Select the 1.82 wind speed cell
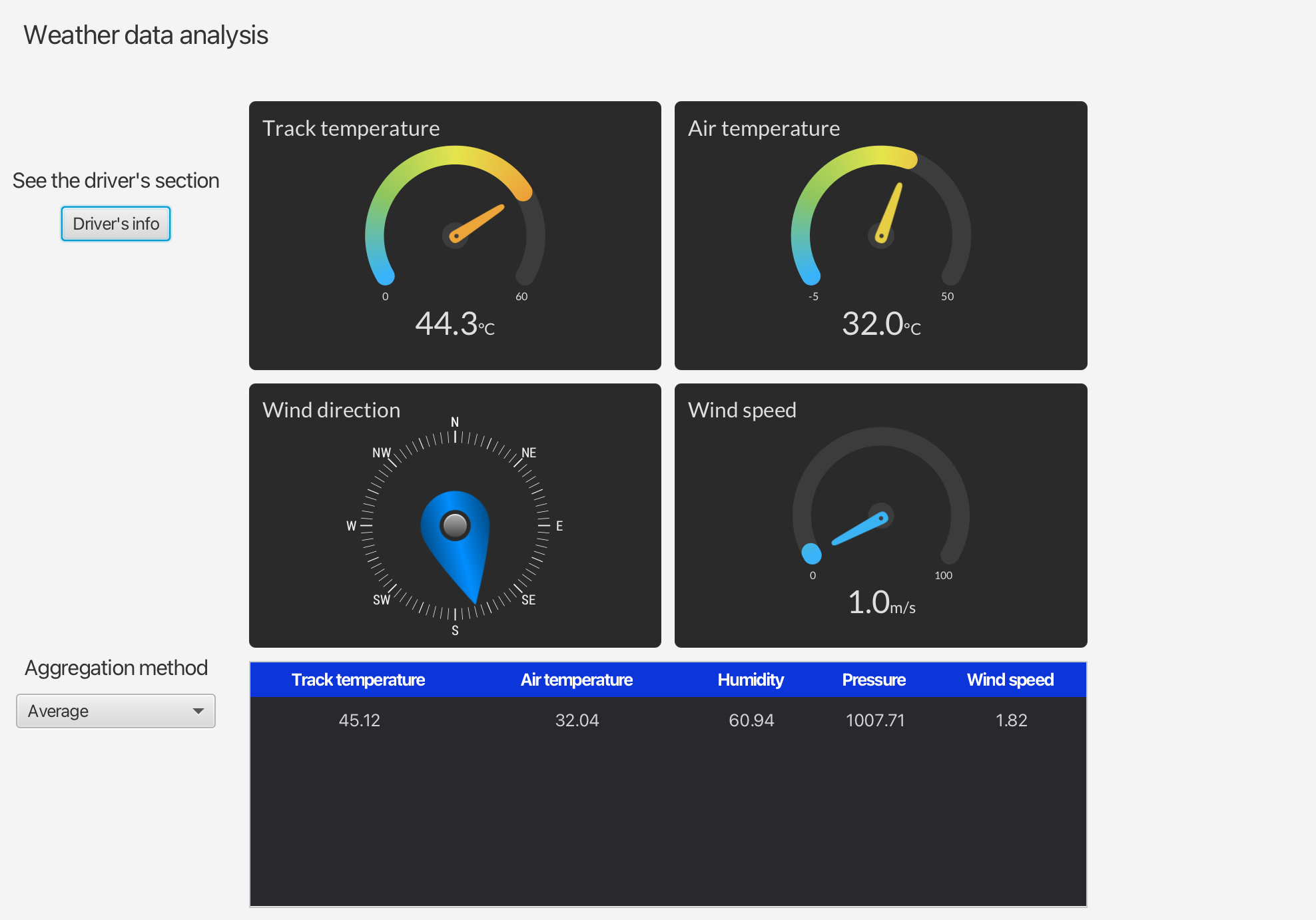1316x920 pixels. click(1011, 720)
